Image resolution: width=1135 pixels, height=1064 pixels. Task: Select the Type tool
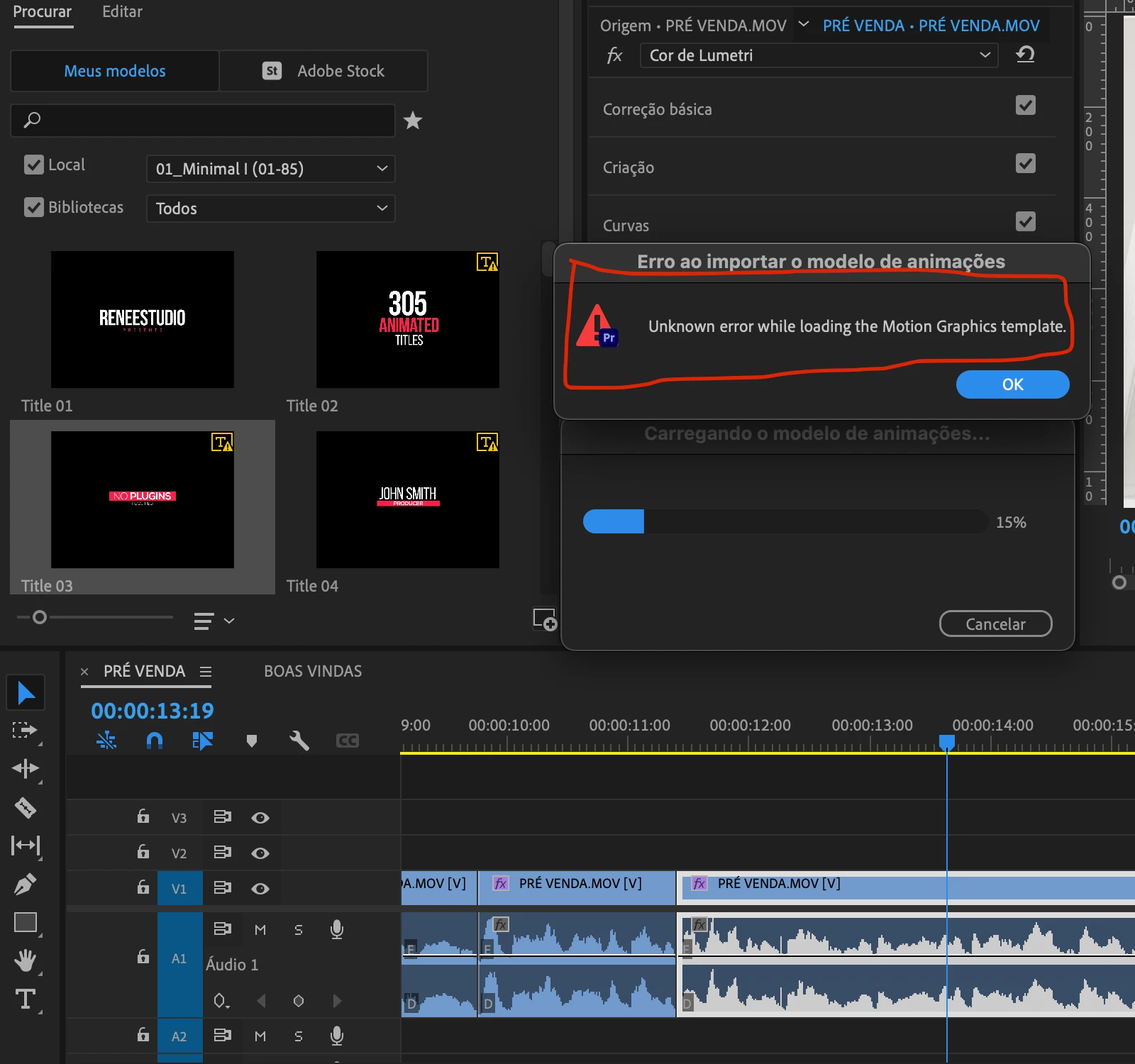click(x=26, y=999)
